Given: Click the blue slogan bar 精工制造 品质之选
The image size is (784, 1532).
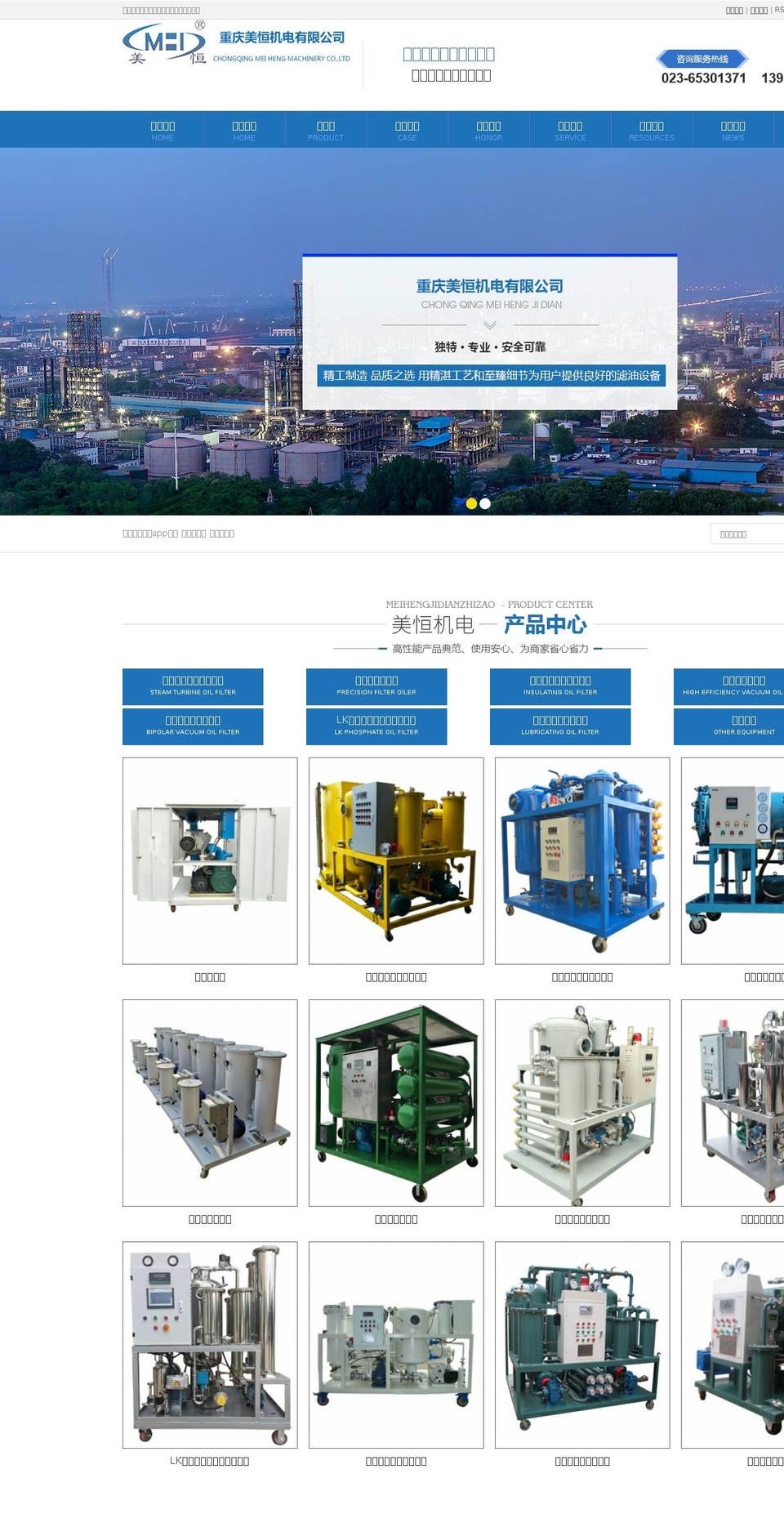Looking at the screenshot, I should pos(492,376).
